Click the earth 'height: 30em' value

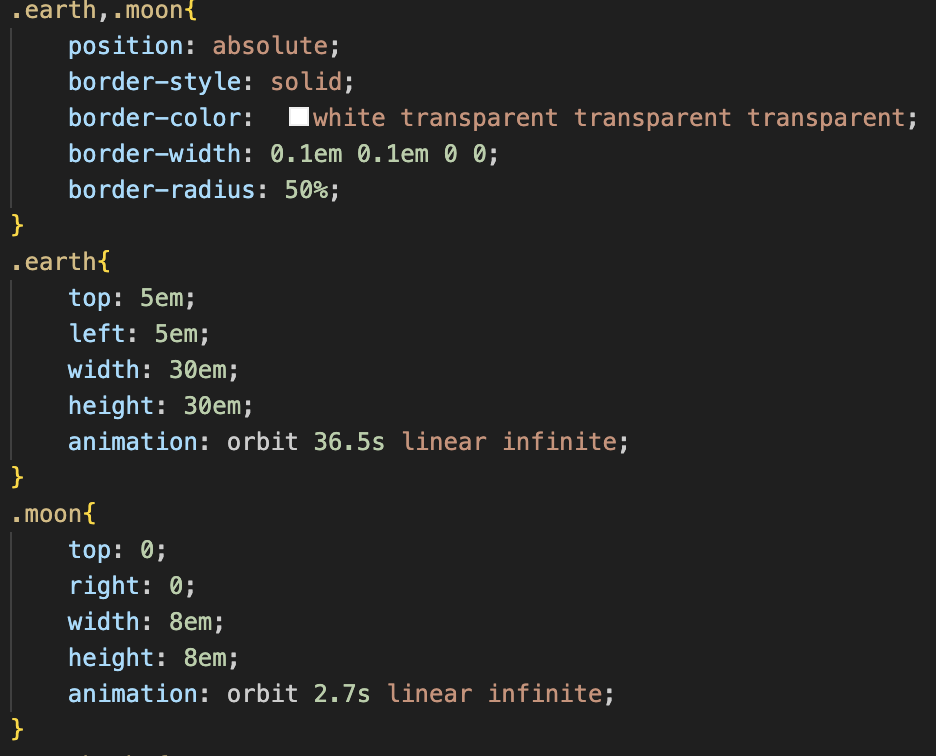coord(213,406)
